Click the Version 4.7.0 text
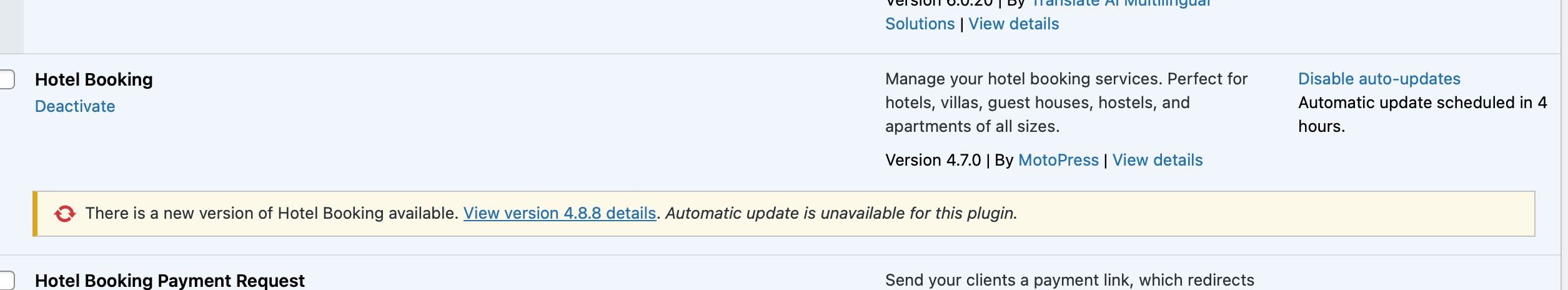The height and width of the screenshot is (290, 1568). coord(933,160)
